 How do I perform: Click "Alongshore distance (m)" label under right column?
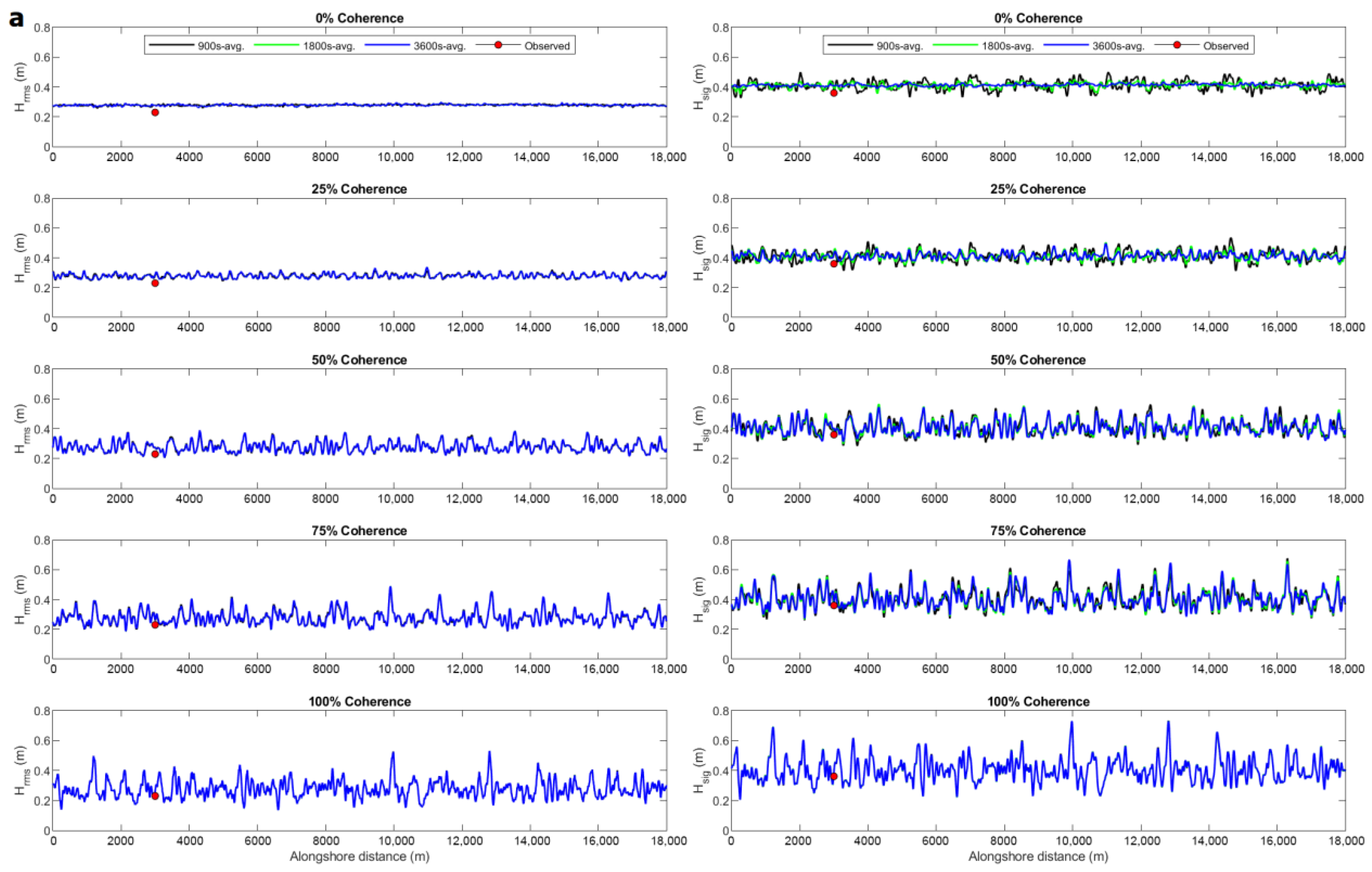pyautogui.click(x=1038, y=856)
